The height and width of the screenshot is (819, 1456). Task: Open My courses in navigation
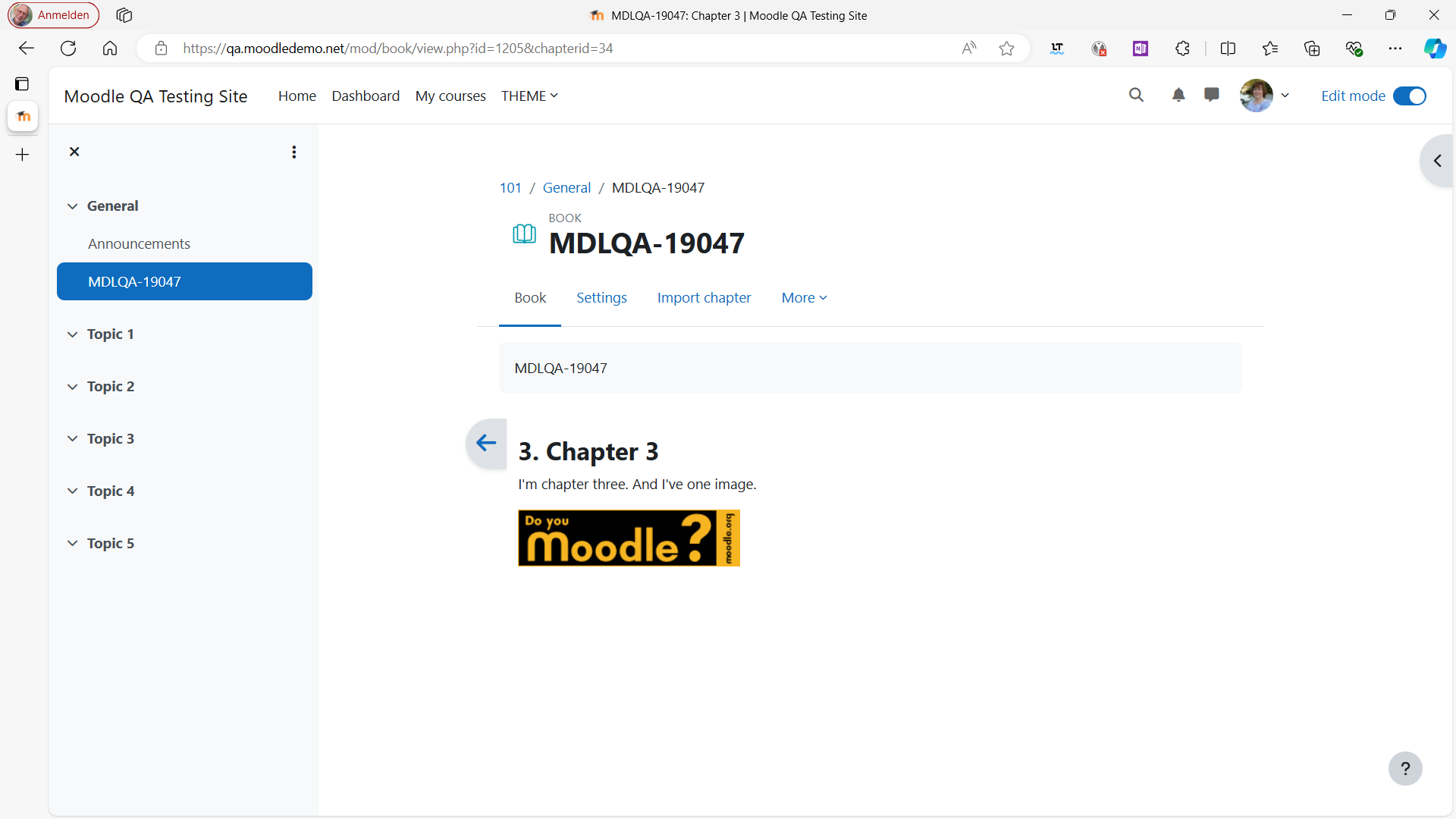click(x=450, y=96)
